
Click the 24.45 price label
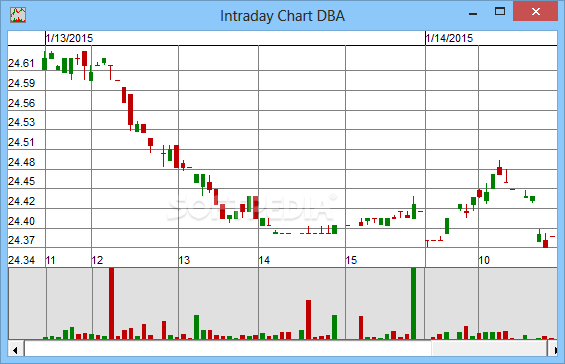point(21,181)
